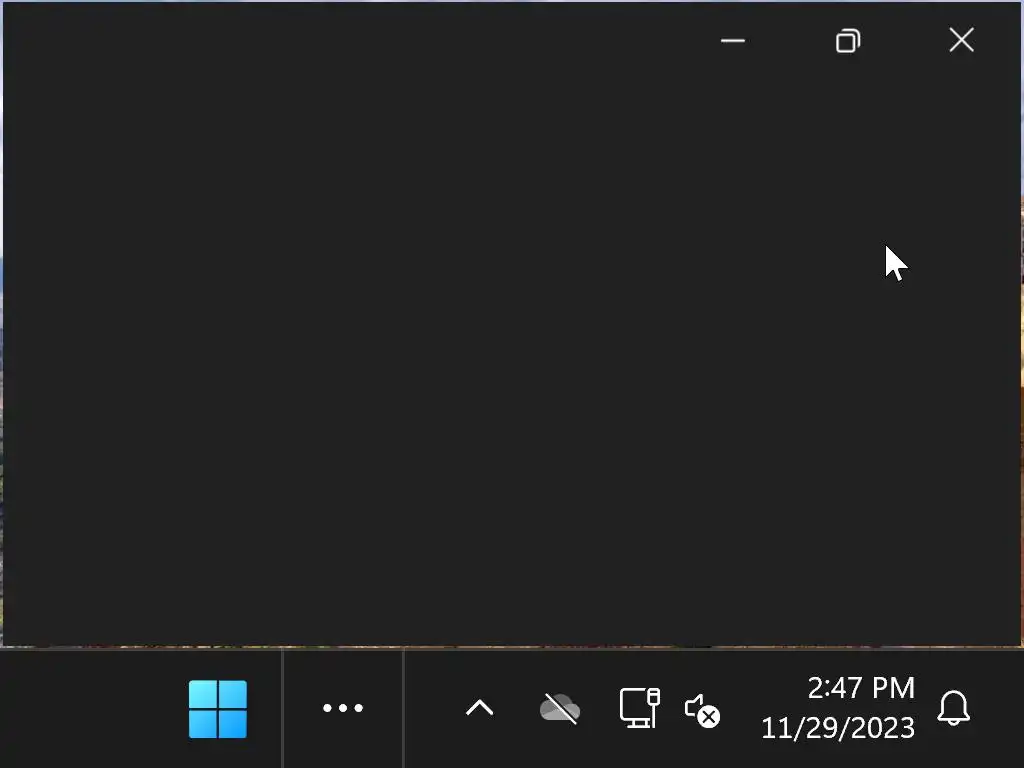Click the three-dot taskbar overflow icon

pyautogui.click(x=343, y=708)
